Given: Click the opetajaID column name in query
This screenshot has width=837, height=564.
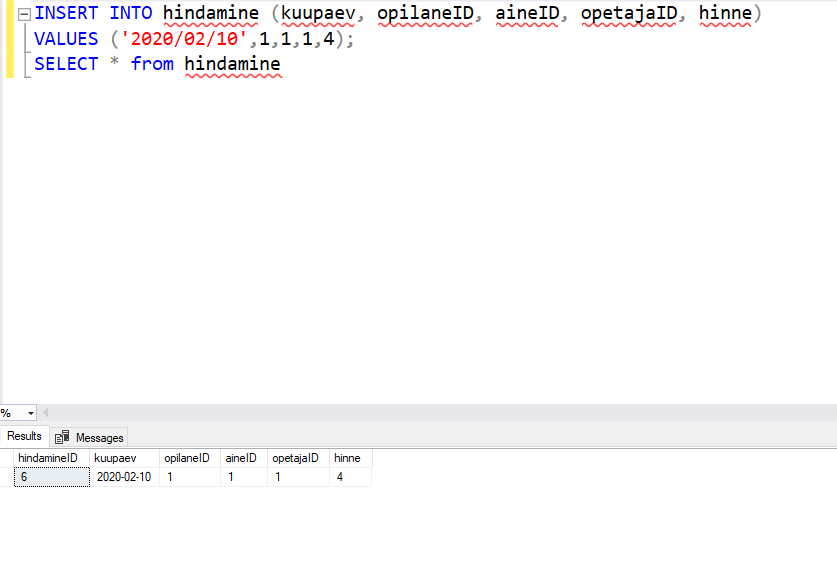Looking at the screenshot, I should 629,13.
